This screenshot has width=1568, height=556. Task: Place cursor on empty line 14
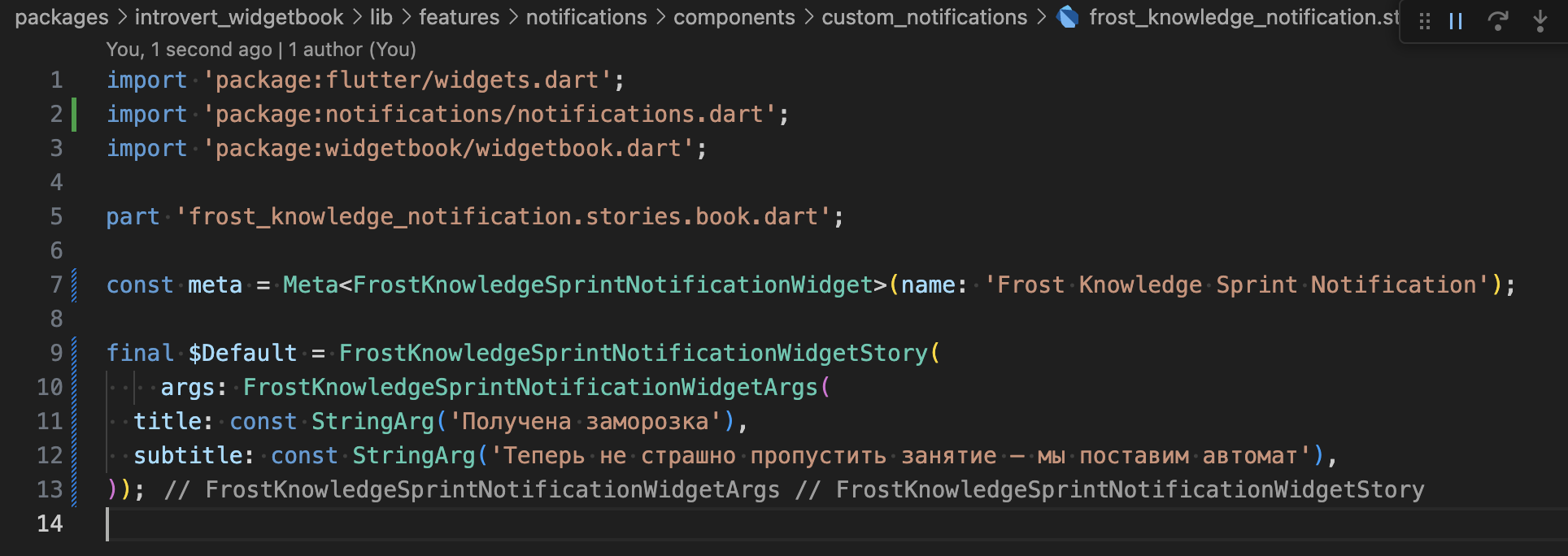point(488,523)
